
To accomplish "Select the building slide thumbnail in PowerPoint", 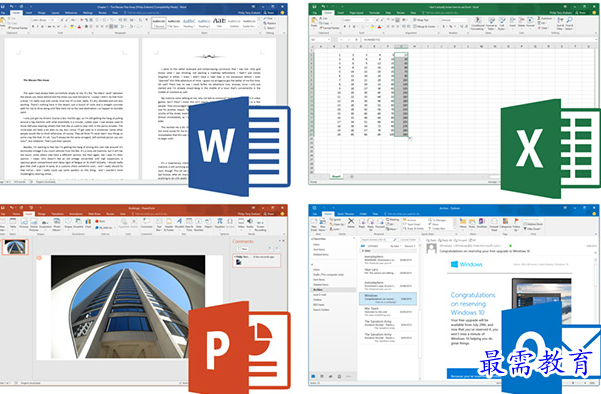I will pos(15,247).
